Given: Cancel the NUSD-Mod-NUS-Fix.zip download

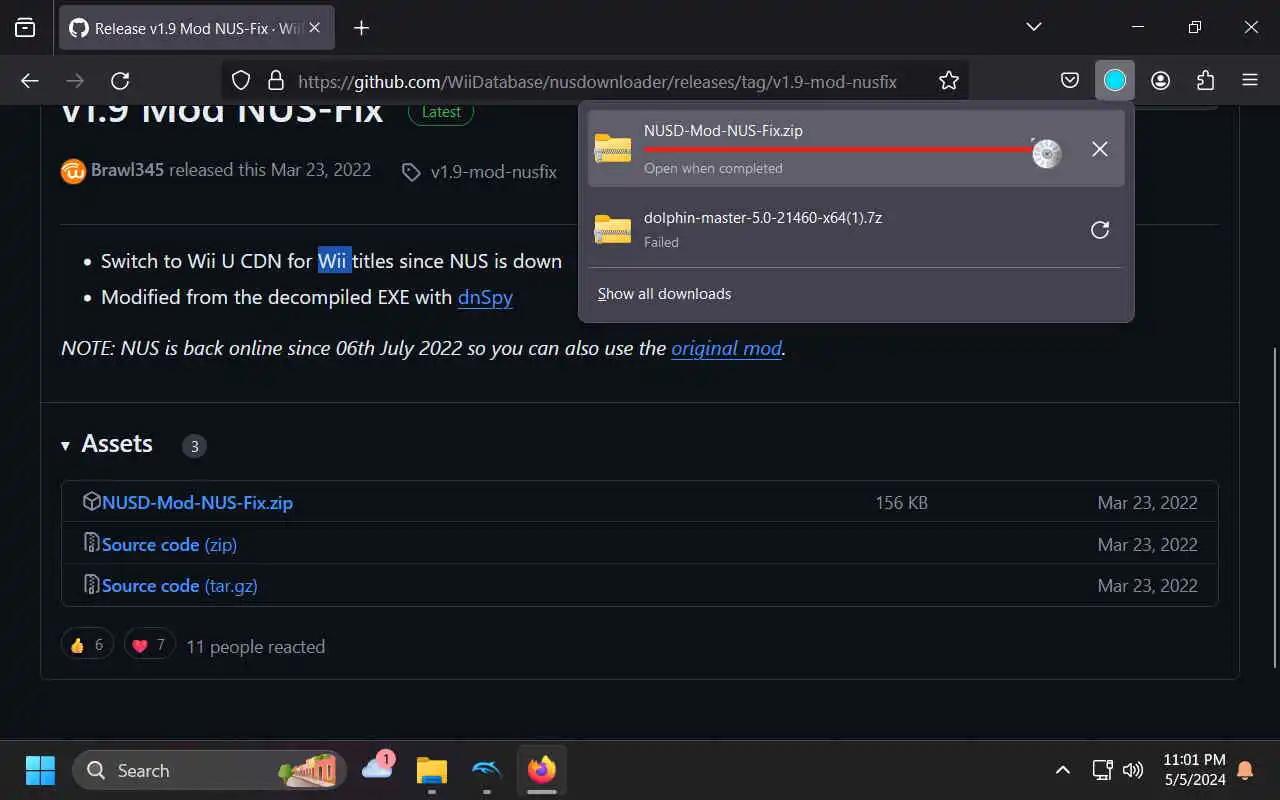Looking at the screenshot, I should (1100, 149).
